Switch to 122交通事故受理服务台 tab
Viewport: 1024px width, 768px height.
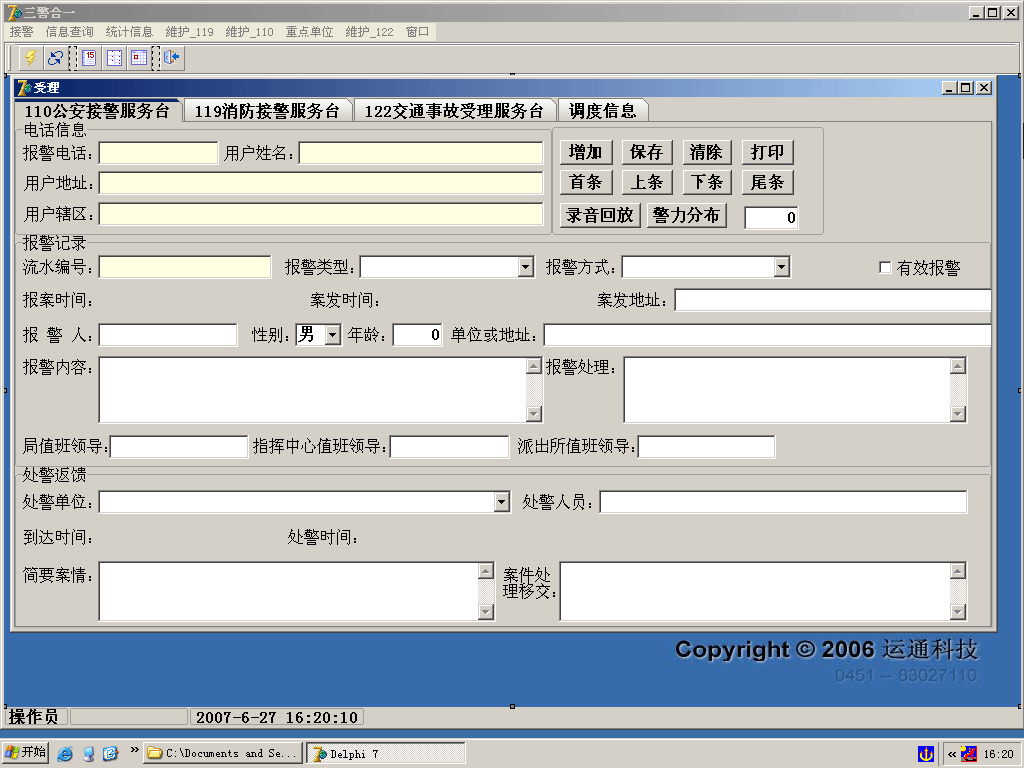click(454, 111)
